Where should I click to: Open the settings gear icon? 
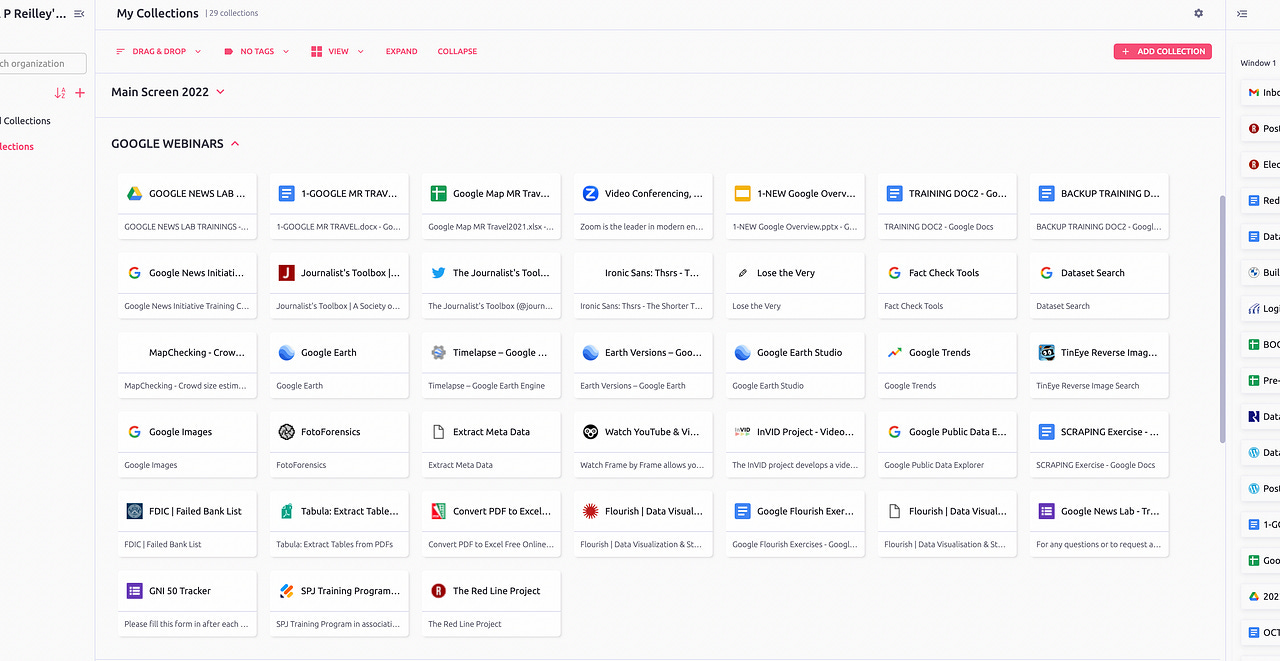coord(1199,13)
